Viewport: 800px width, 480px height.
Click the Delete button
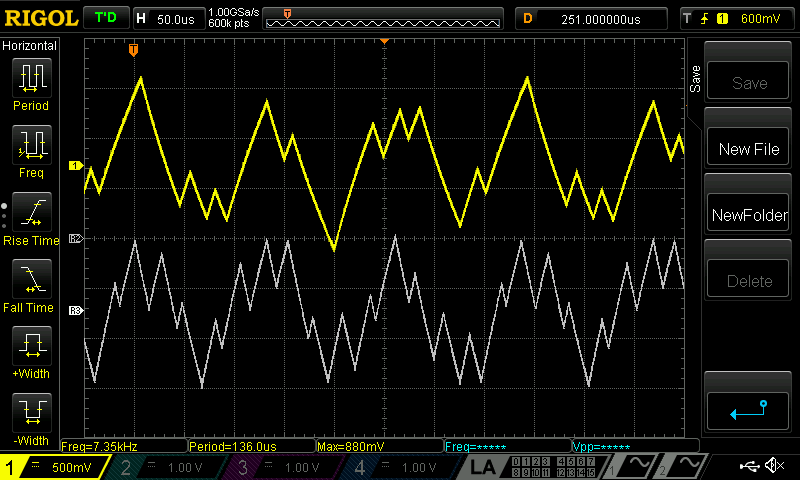pyautogui.click(x=748, y=280)
